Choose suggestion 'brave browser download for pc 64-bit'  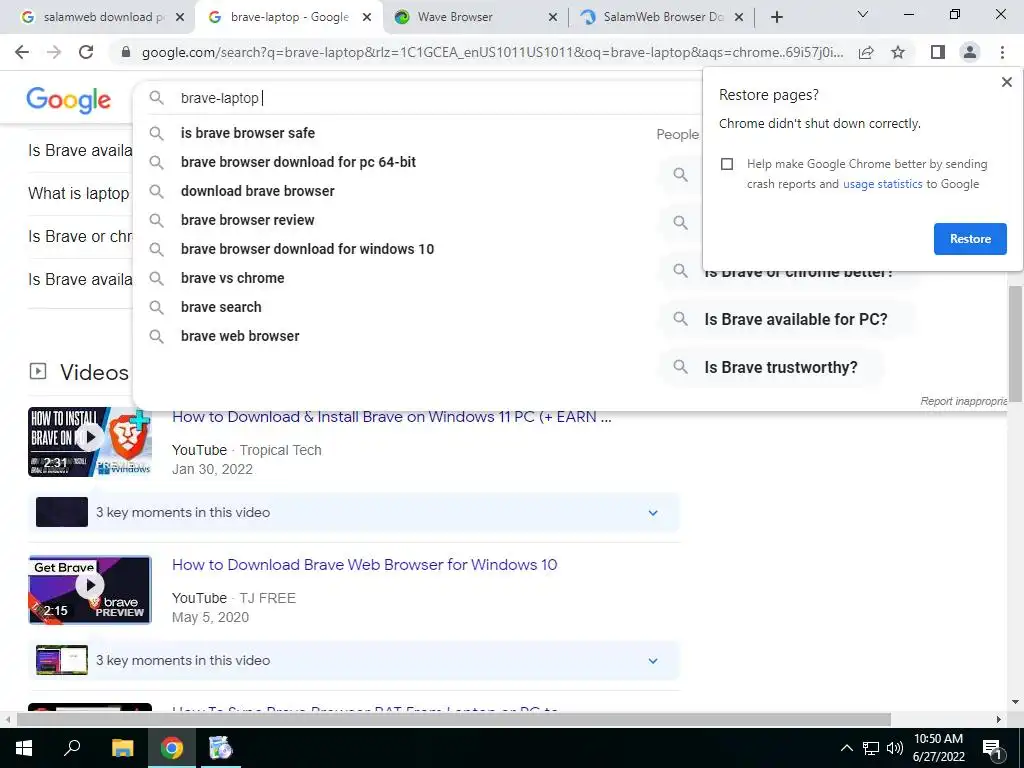click(x=298, y=162)
